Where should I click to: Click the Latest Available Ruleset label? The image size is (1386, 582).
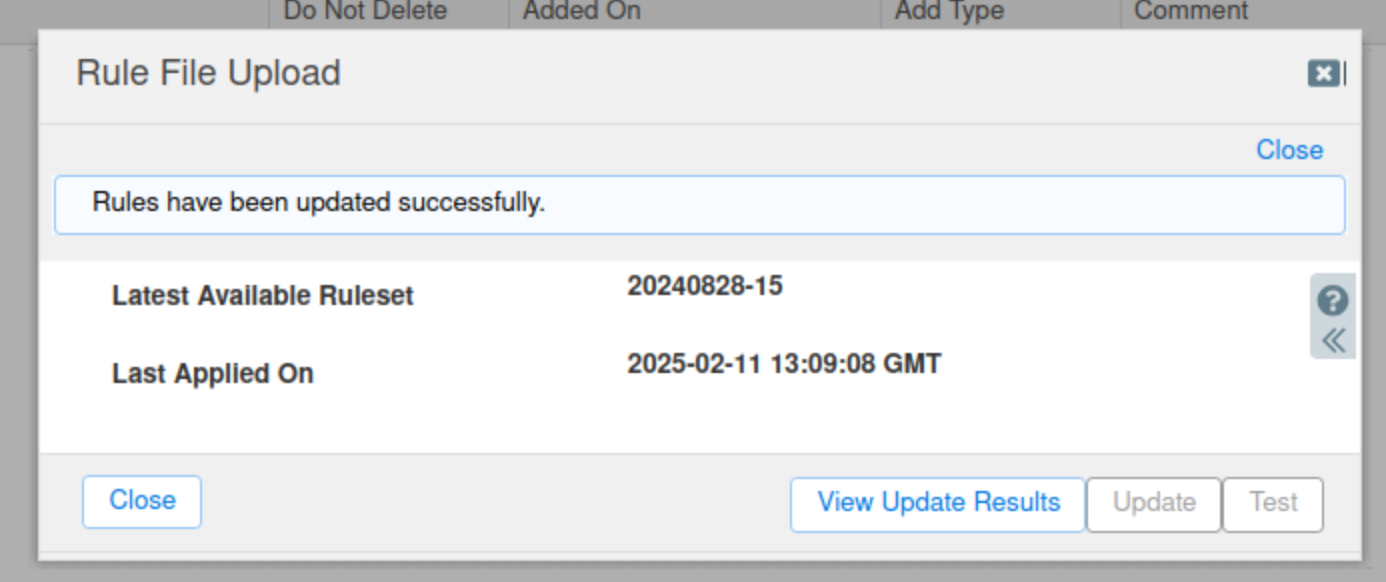pyautogui.click(x=263, y=296)
